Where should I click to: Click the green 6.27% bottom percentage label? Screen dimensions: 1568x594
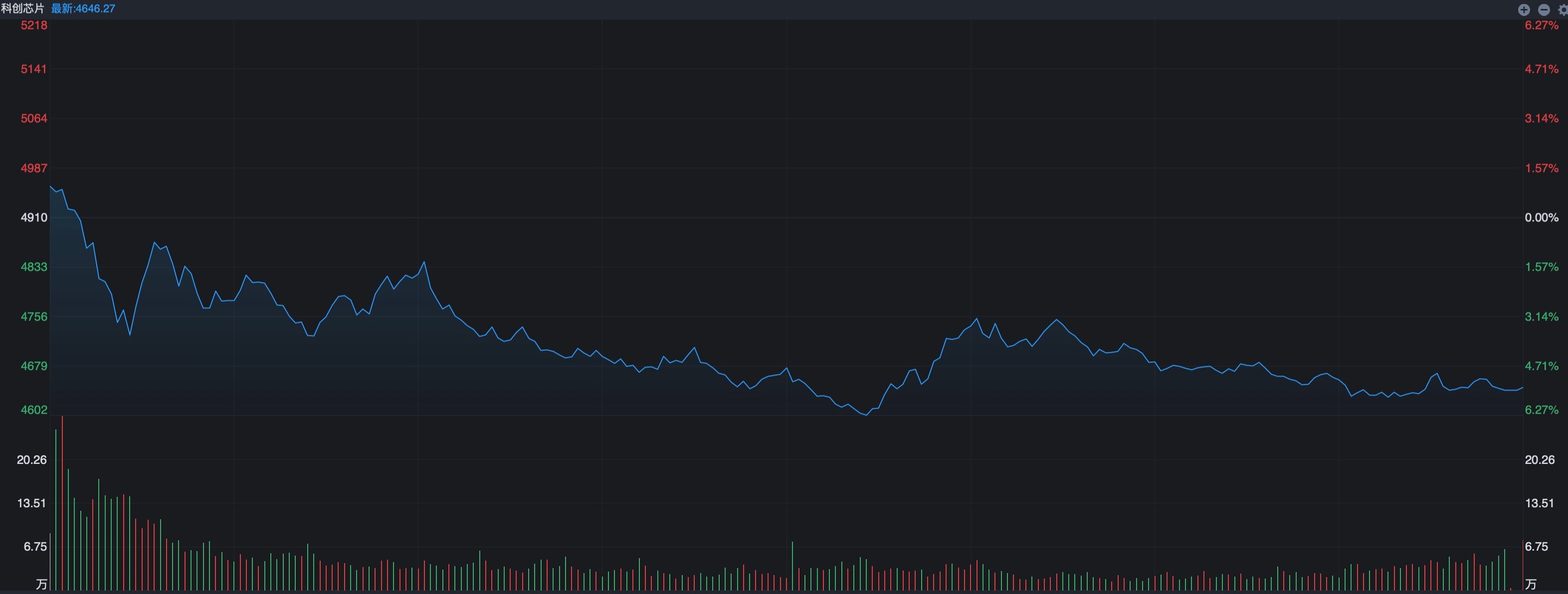[1542, 410]
